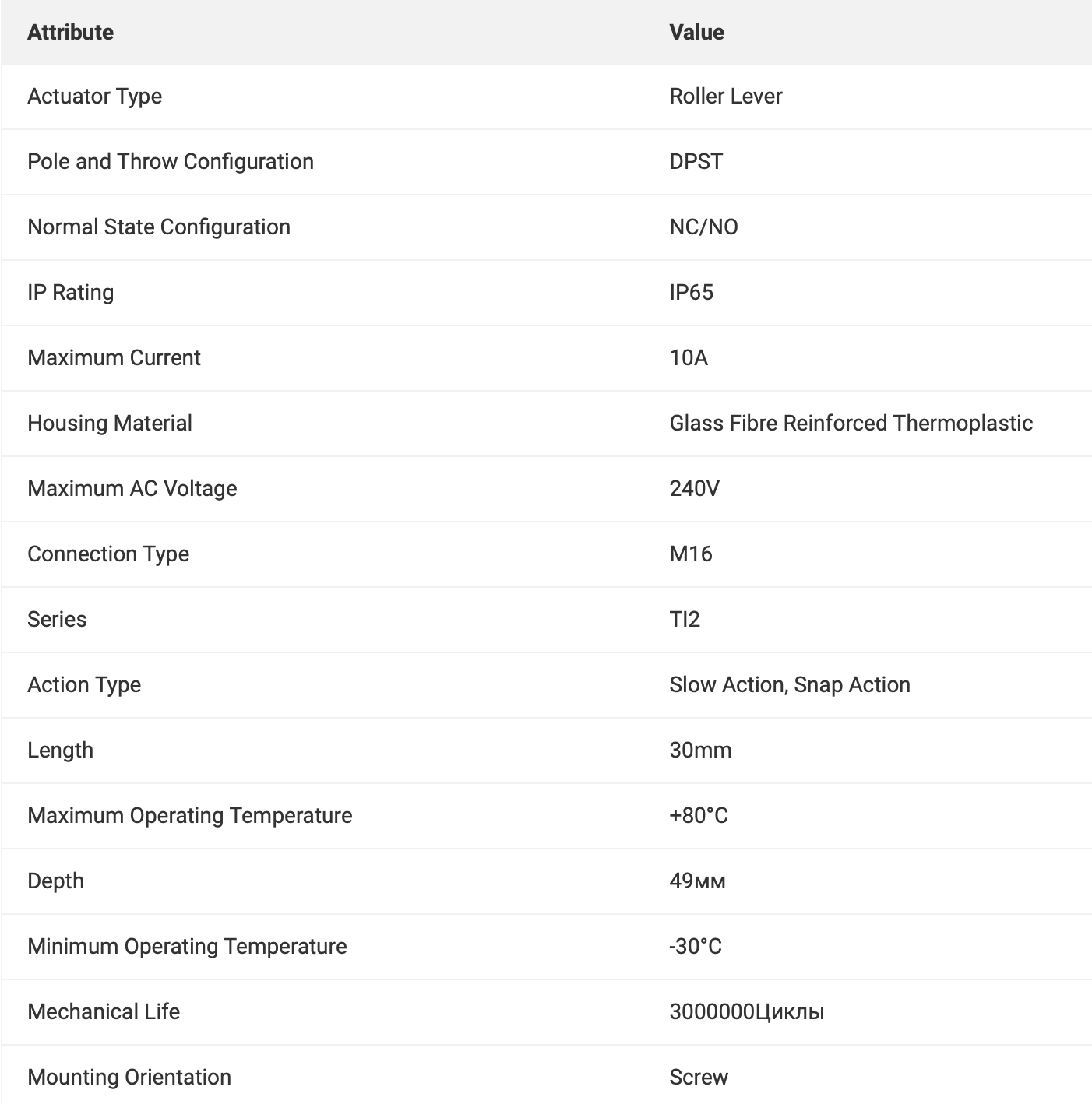Click Pole and Throw Configuration label

point(170,162)
